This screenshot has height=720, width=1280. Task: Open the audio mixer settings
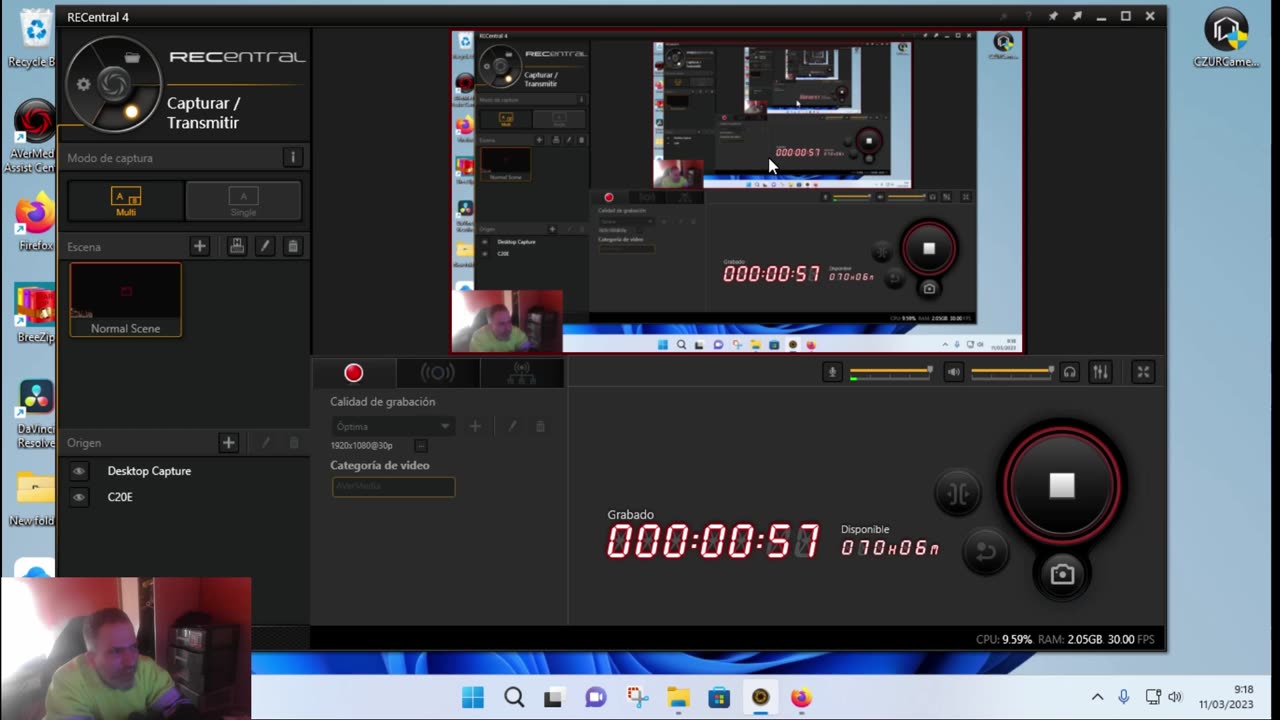(1100, 372)
